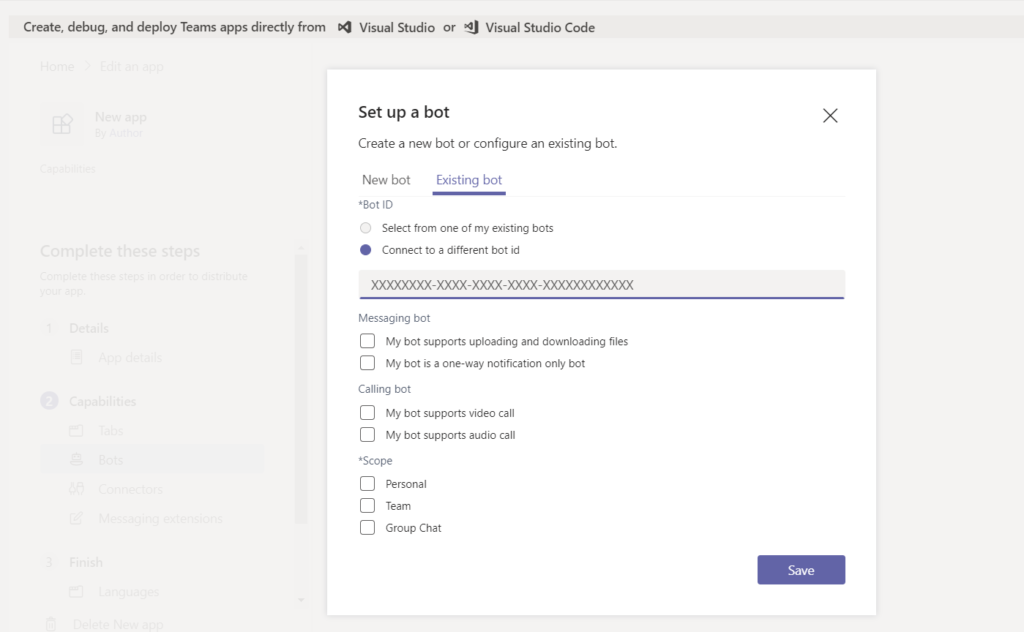The image size is (1024, 632).
Task: Click the Tabs icon in Capabilities
Action: pos(77,431)
